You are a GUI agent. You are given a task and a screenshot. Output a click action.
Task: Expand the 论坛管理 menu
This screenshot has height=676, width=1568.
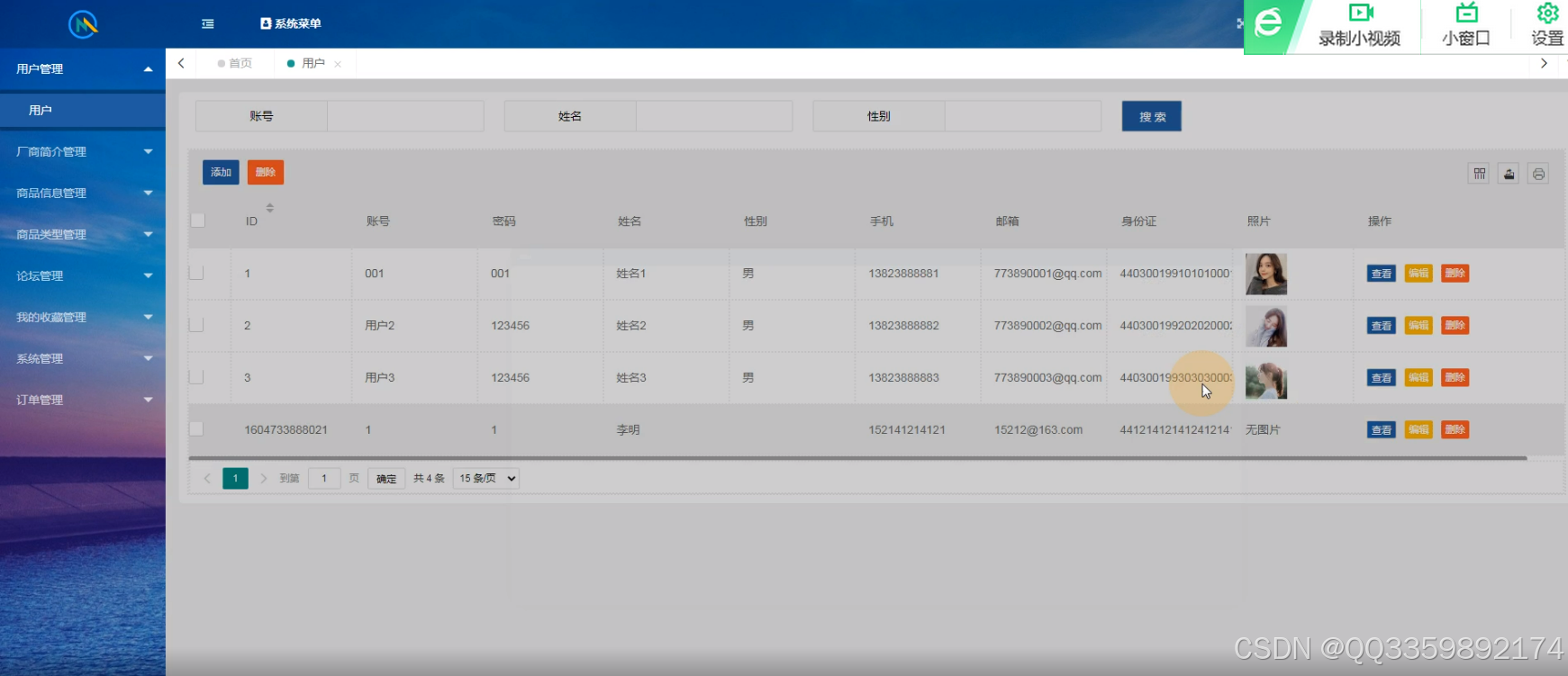pos(83,275)
